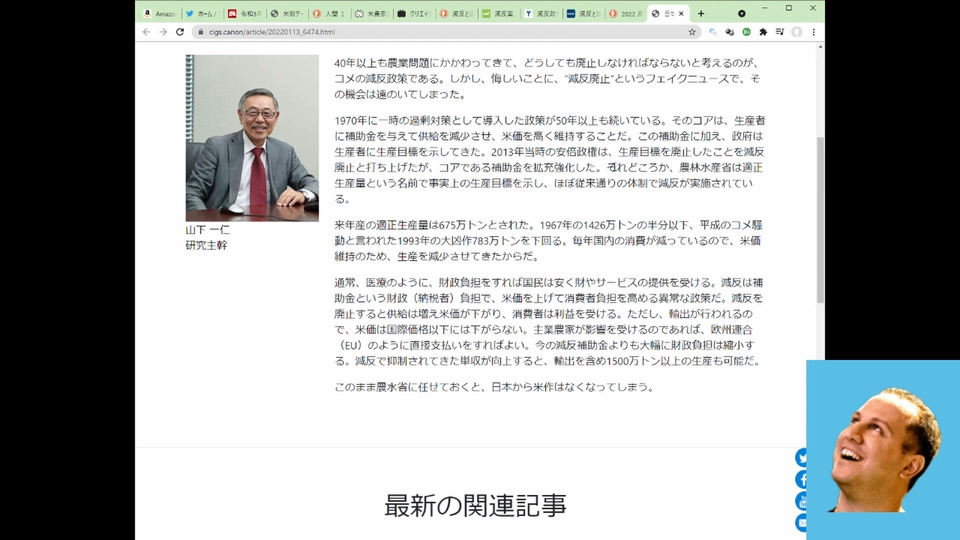Share the article on Twitter
The height and width of the screenshot is (540, 960).
pyautogui.click(x=801, y=457)
